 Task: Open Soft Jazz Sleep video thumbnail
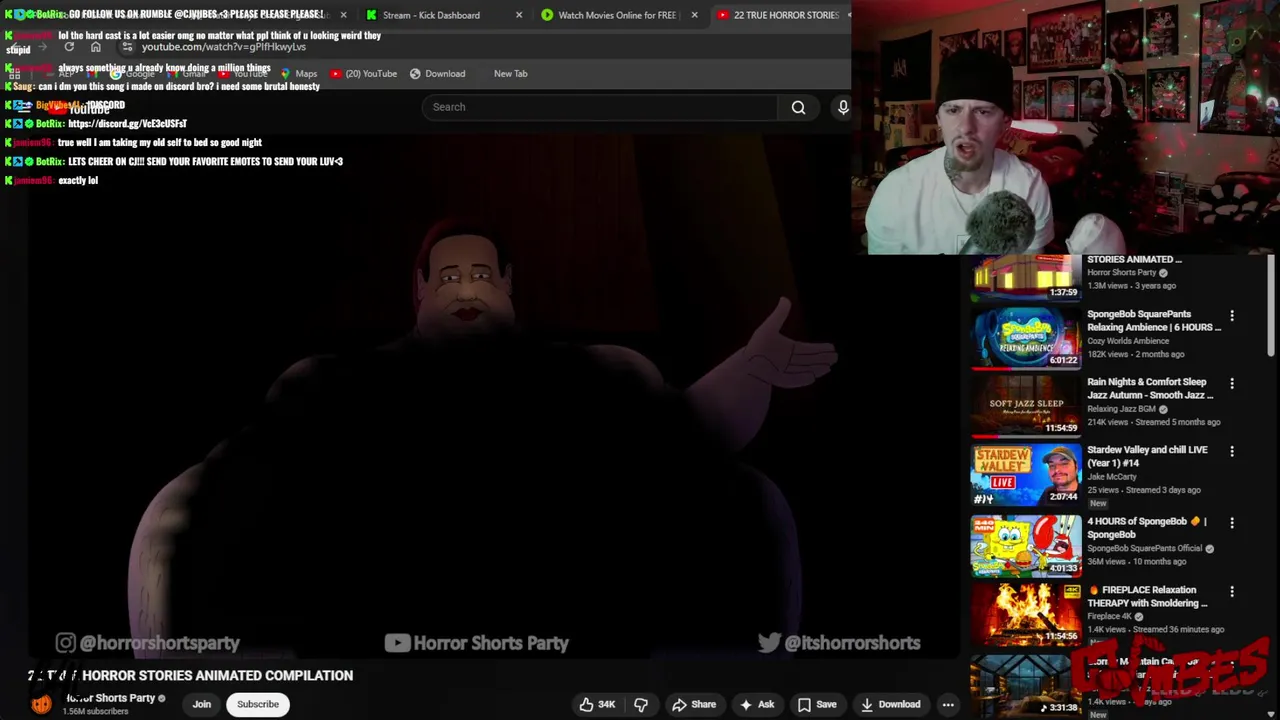click(x=1026, y=406)
